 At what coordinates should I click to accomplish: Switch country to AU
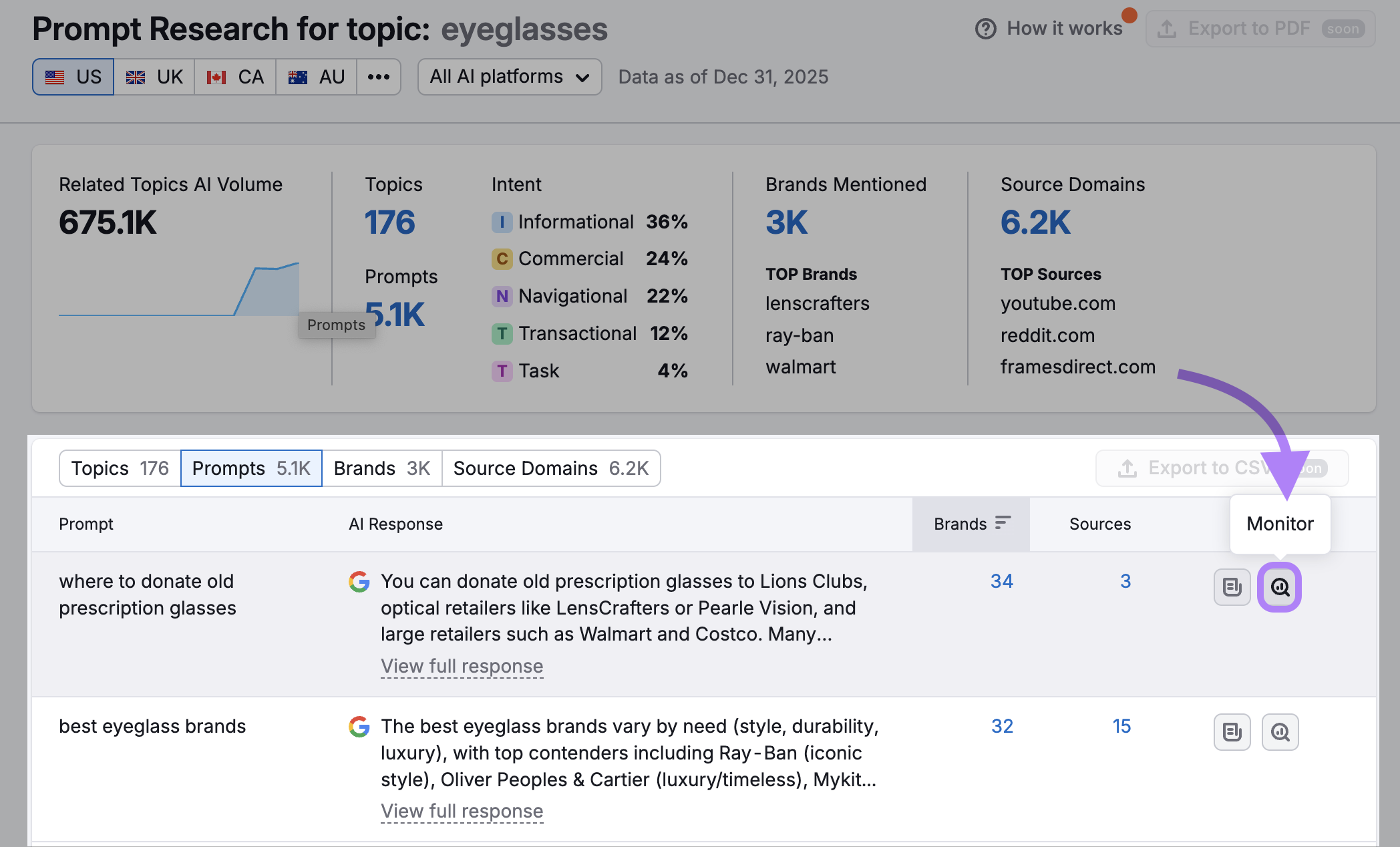tap(316, 77)
